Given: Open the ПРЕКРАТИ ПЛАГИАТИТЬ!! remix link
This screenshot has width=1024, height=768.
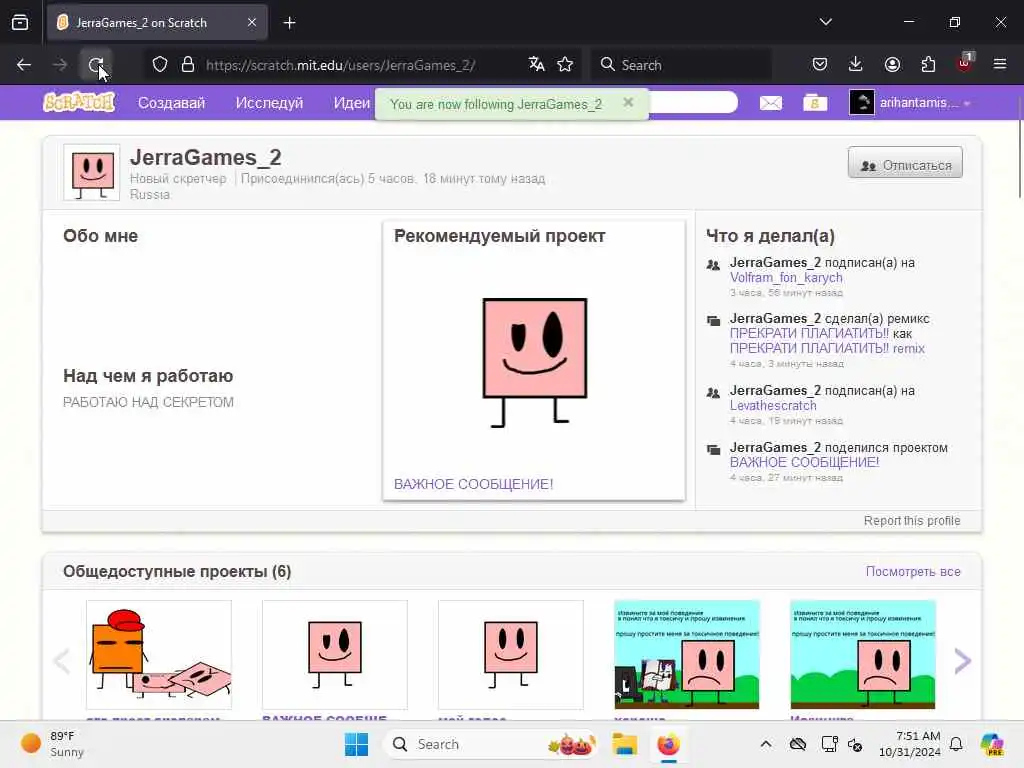Looking at the screenshot, I should [x=827, y=348].
